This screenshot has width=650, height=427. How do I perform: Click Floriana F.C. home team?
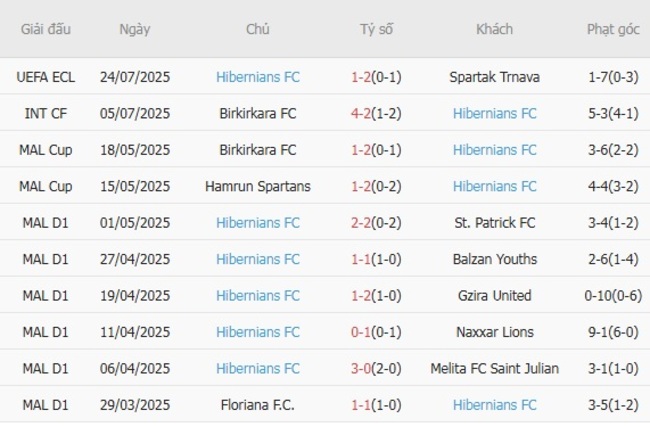tap(257, 405)
